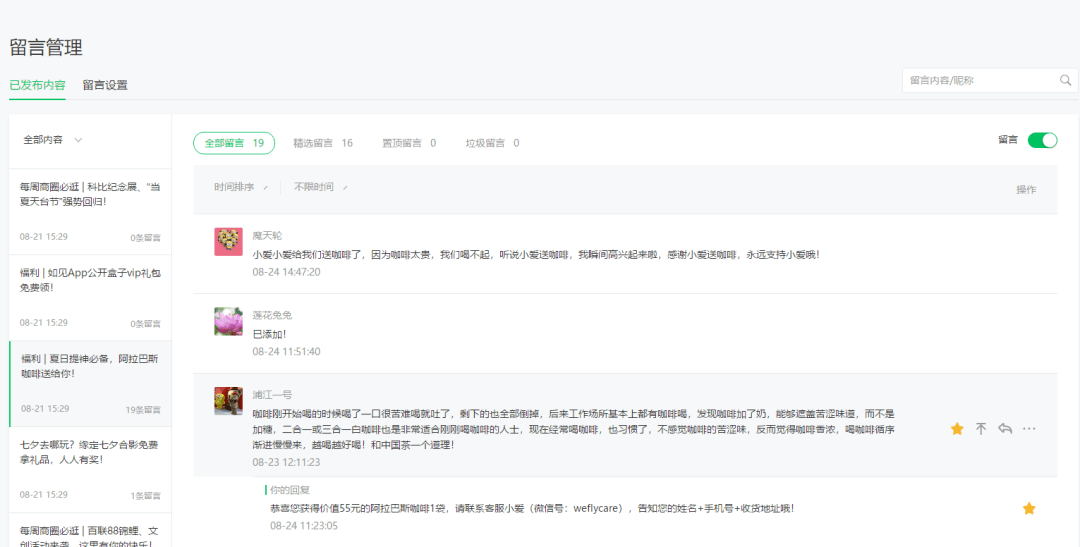Select the 已发布内容 tab
Viewport: 1080px width, 547px height.
click(37, 85)
